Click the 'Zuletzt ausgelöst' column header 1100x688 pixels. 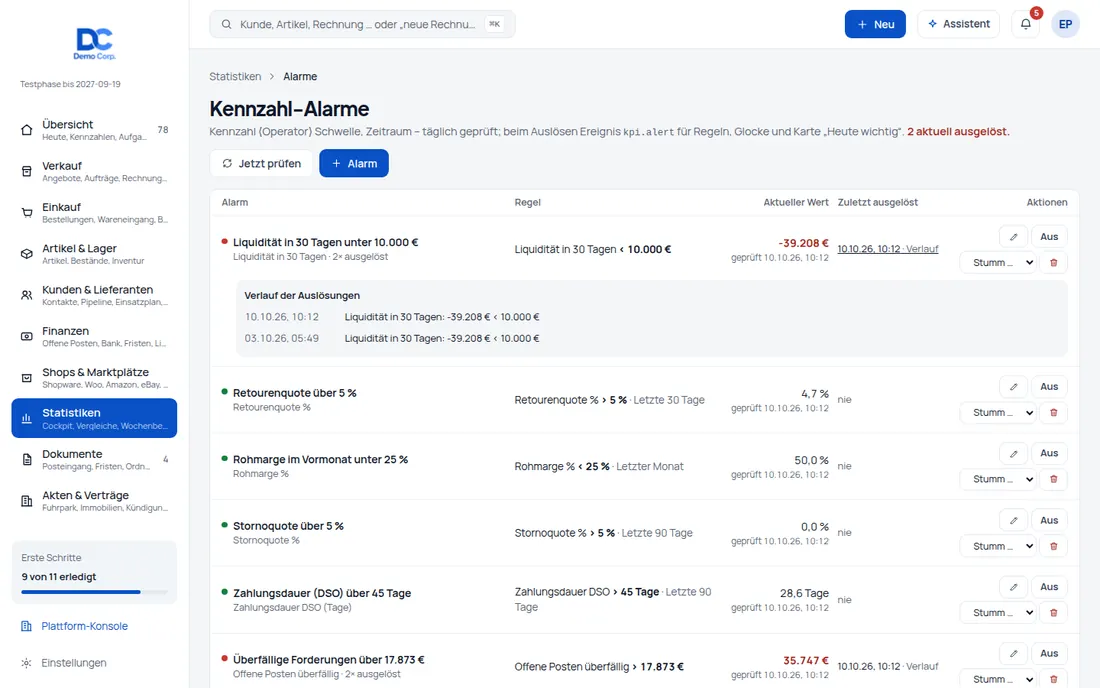[878, 202]
